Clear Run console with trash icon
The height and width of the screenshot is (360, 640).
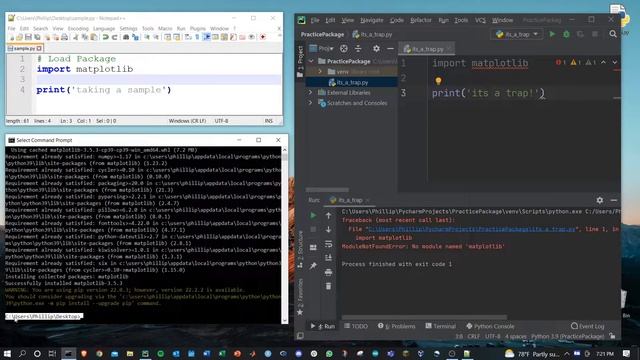(x=328, y=286)
